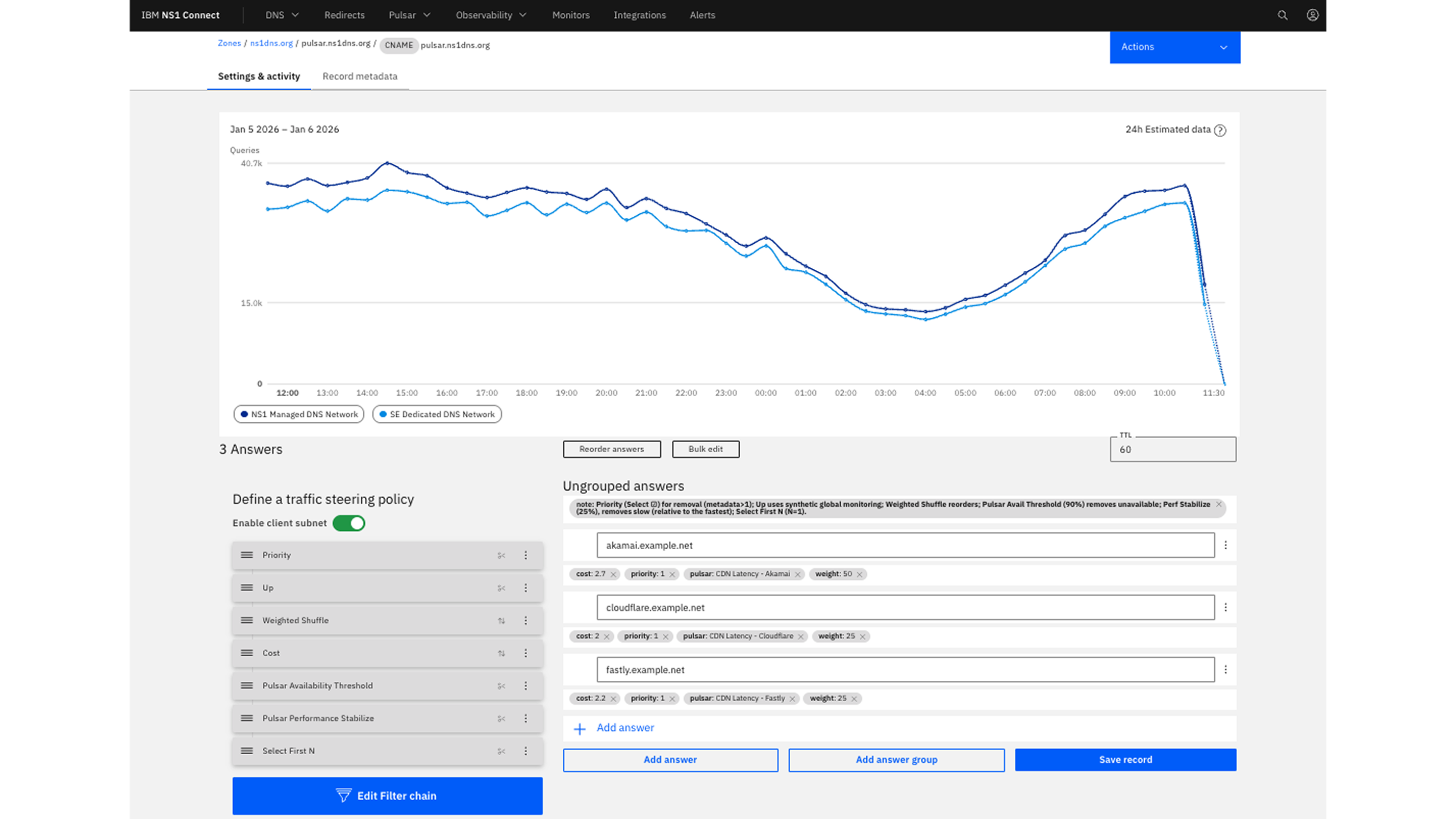
Task: Grab the Cost filter drag handle
Action: pyautogui.click(x=247, y=653)
